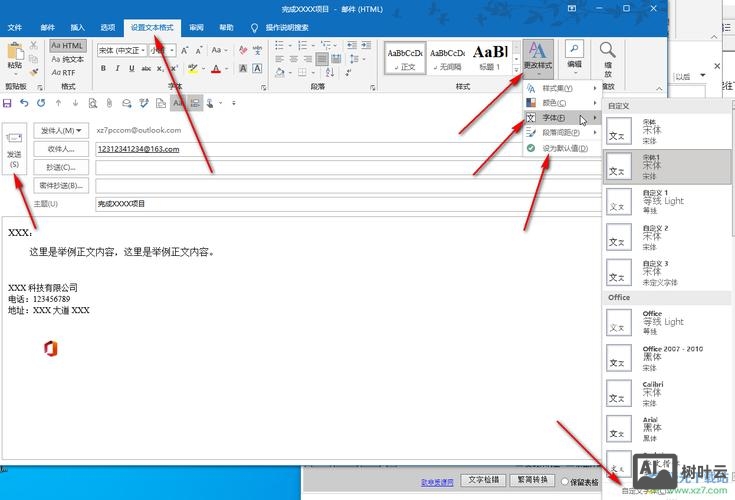Apply bold formatting with B button
This screenshot has height=500, width=735.
[103, 68]
